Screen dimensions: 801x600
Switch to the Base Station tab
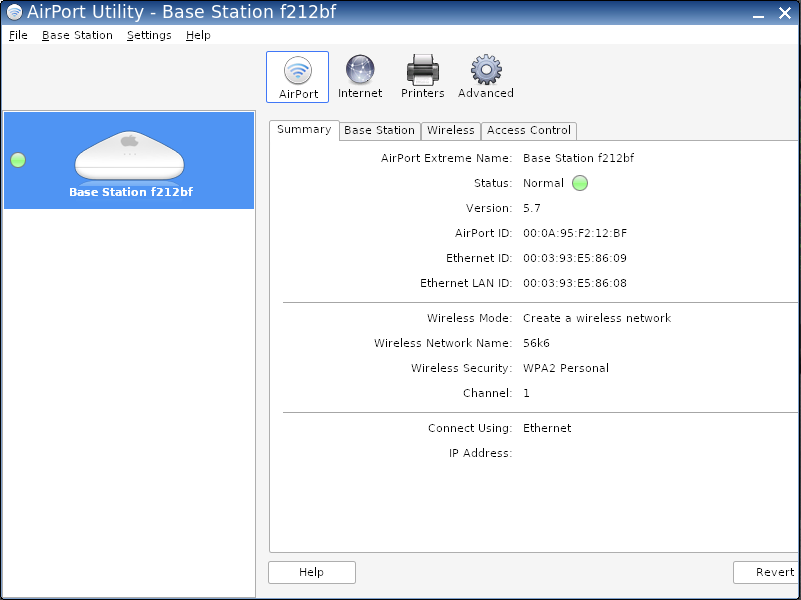(x=379, y=130)
